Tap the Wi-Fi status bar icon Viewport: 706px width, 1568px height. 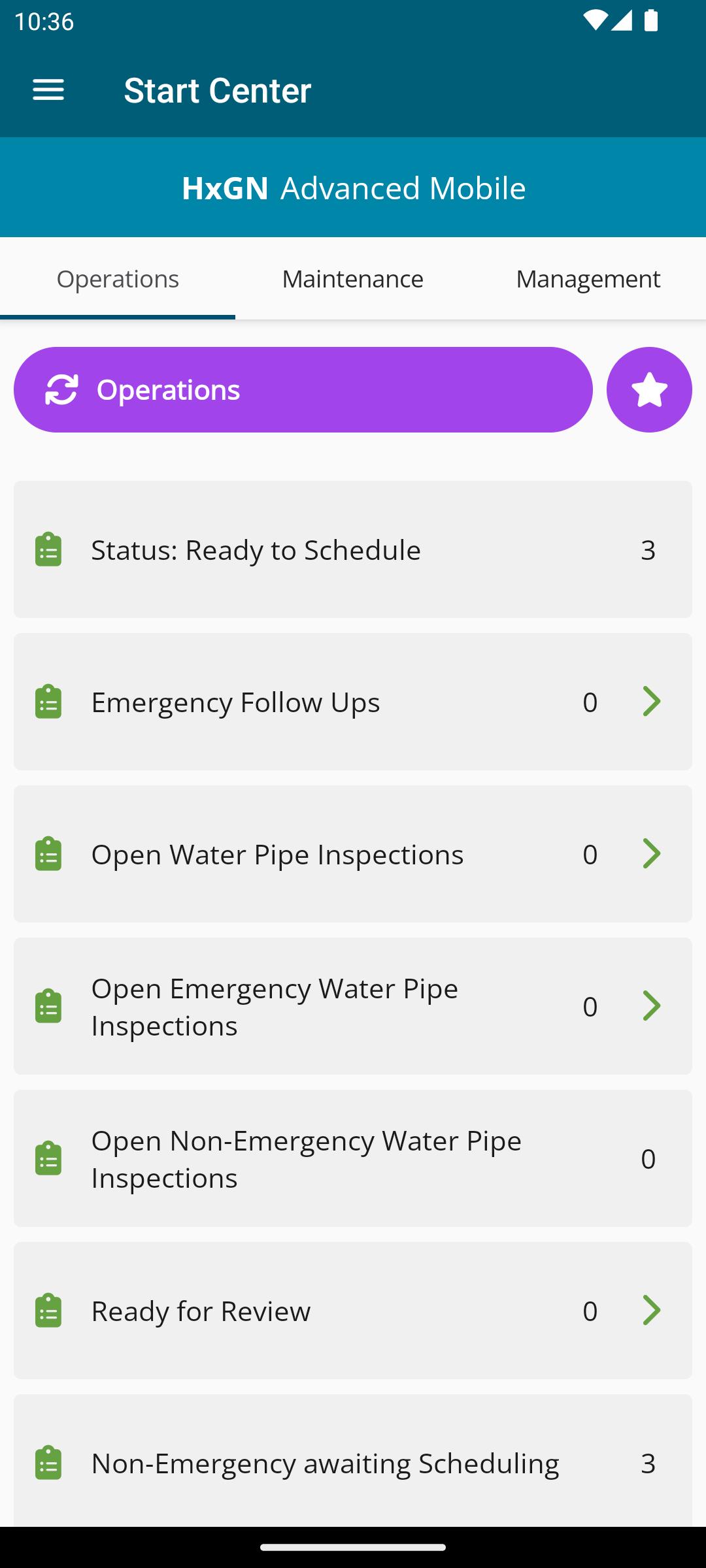pos(594,22)
